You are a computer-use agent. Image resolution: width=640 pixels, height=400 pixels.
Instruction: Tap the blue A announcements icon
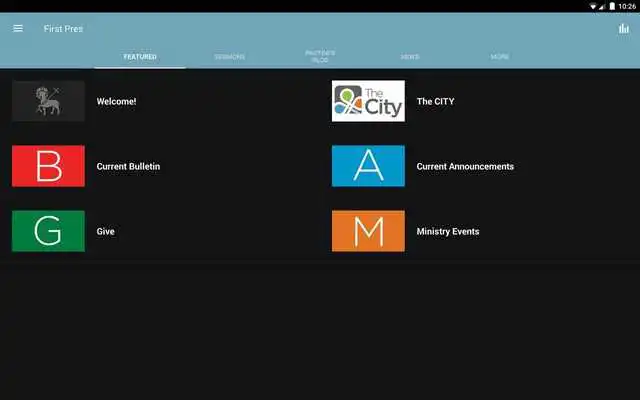368,166
